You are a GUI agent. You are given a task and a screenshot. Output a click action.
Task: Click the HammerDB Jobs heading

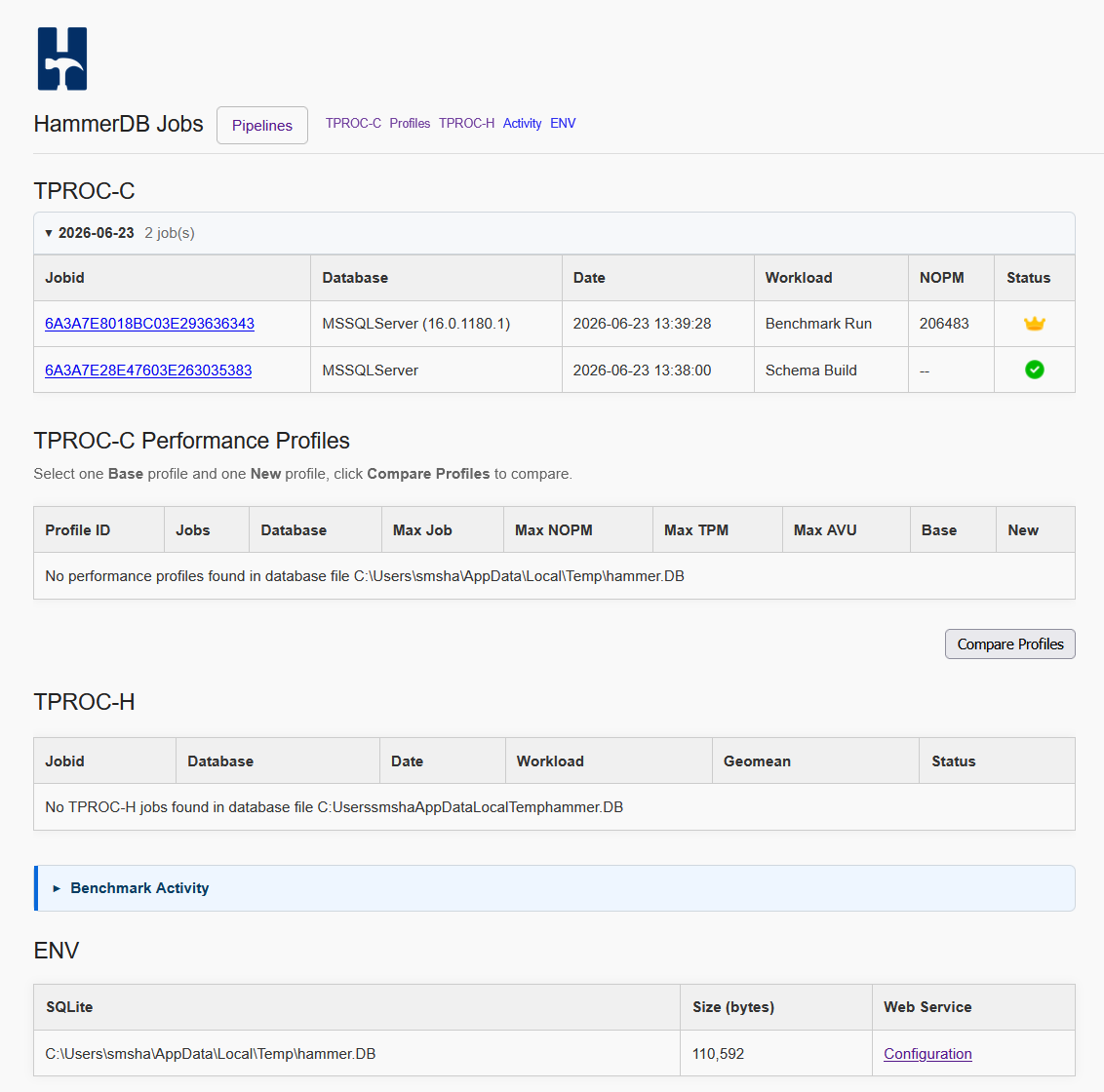coord(118,124)
